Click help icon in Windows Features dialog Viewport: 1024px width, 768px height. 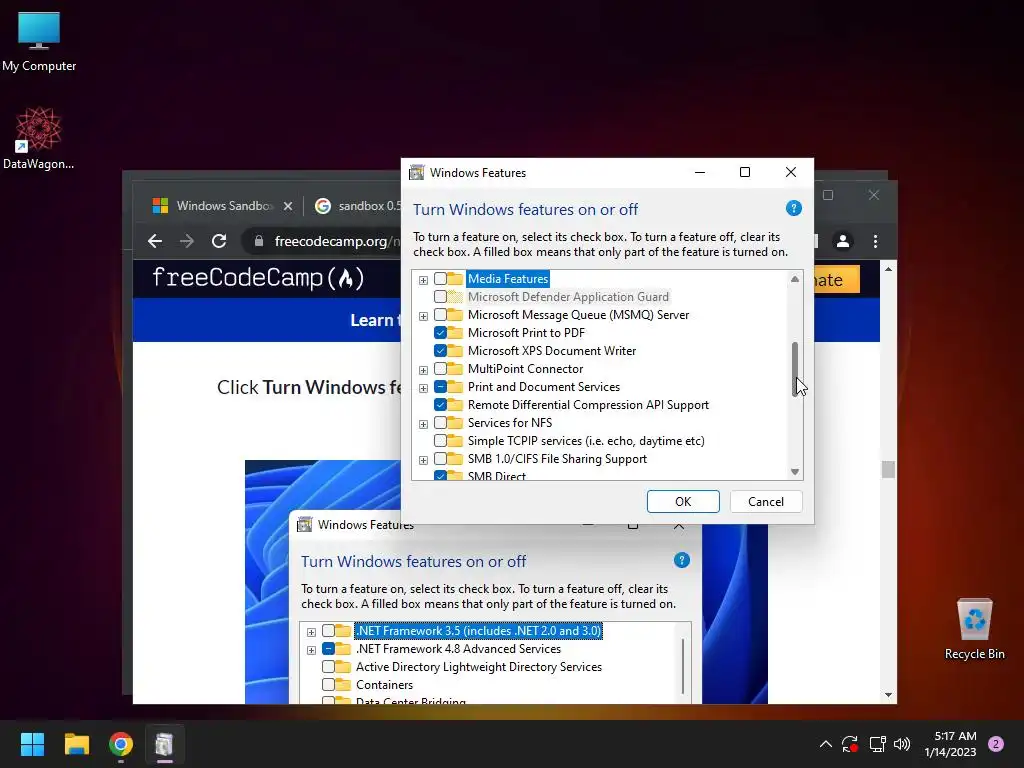coord(793,208)
